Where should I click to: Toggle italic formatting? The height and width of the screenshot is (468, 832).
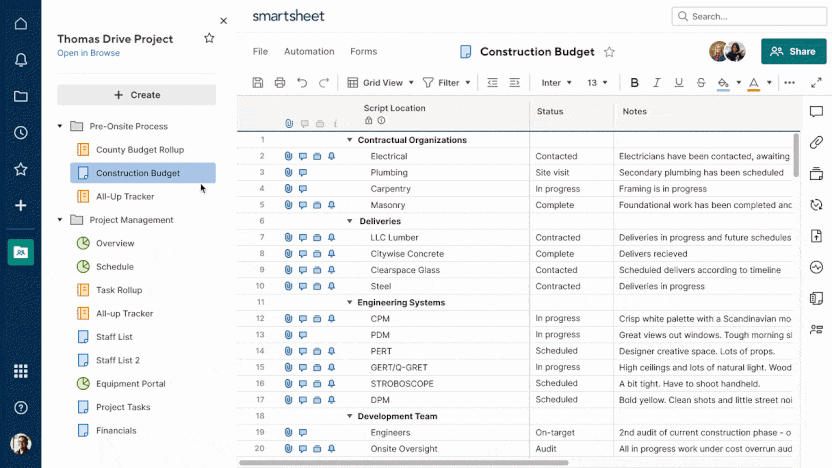(656, 82)
